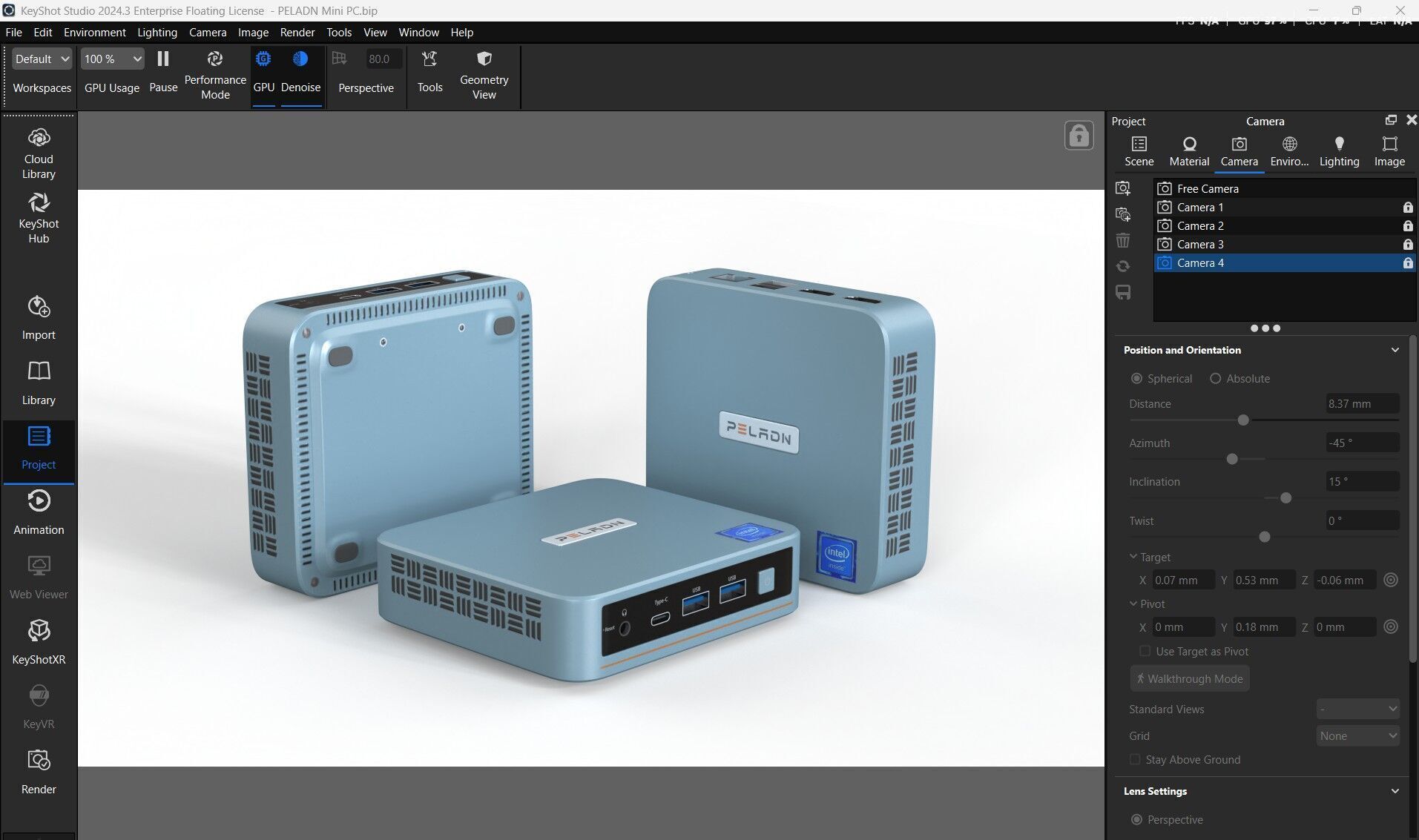Open the Grid dropdown set to None
The height and width of the screenshot is (840, 1419).
click(1358, 735)
